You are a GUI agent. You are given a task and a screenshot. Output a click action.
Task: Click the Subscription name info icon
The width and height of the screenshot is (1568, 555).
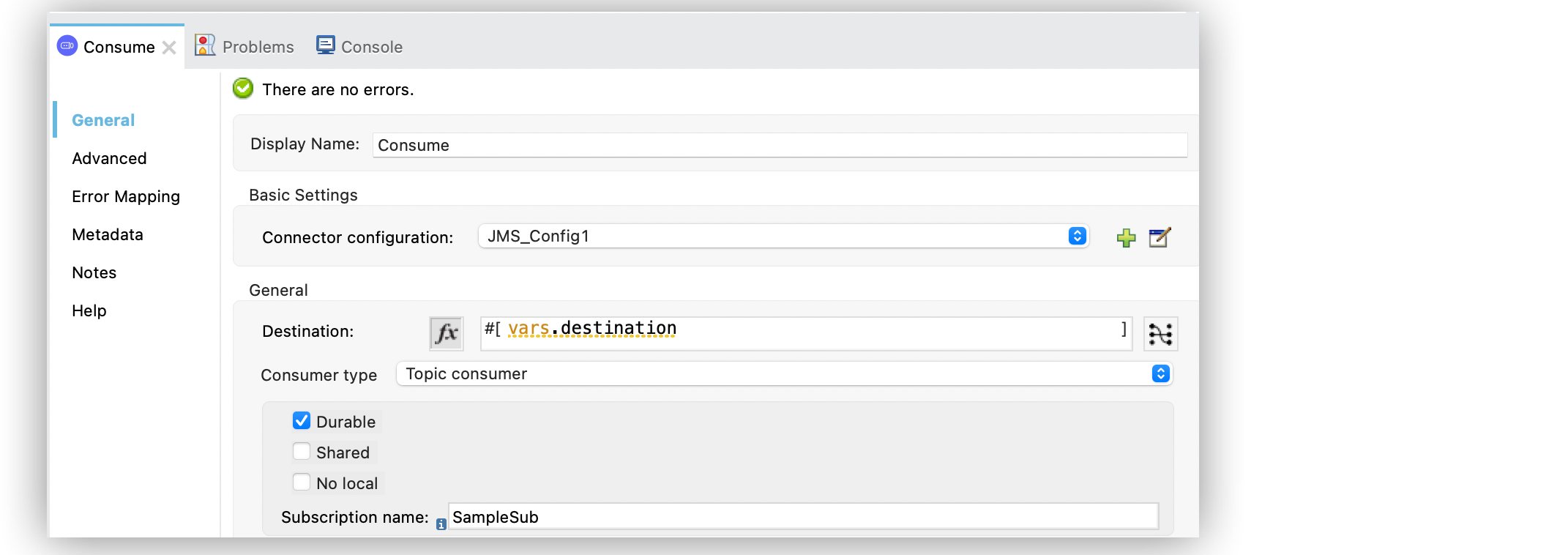441,524
